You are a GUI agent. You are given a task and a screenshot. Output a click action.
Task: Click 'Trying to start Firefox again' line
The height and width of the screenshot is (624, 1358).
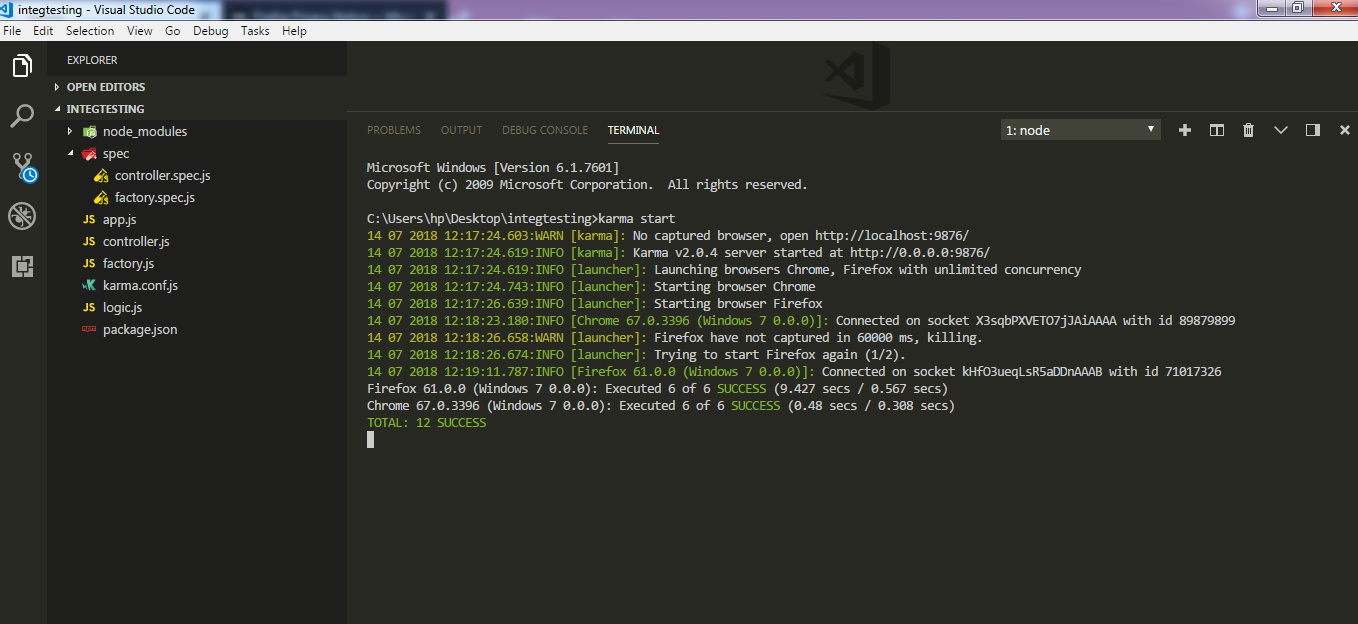click(x=636, y=354)
